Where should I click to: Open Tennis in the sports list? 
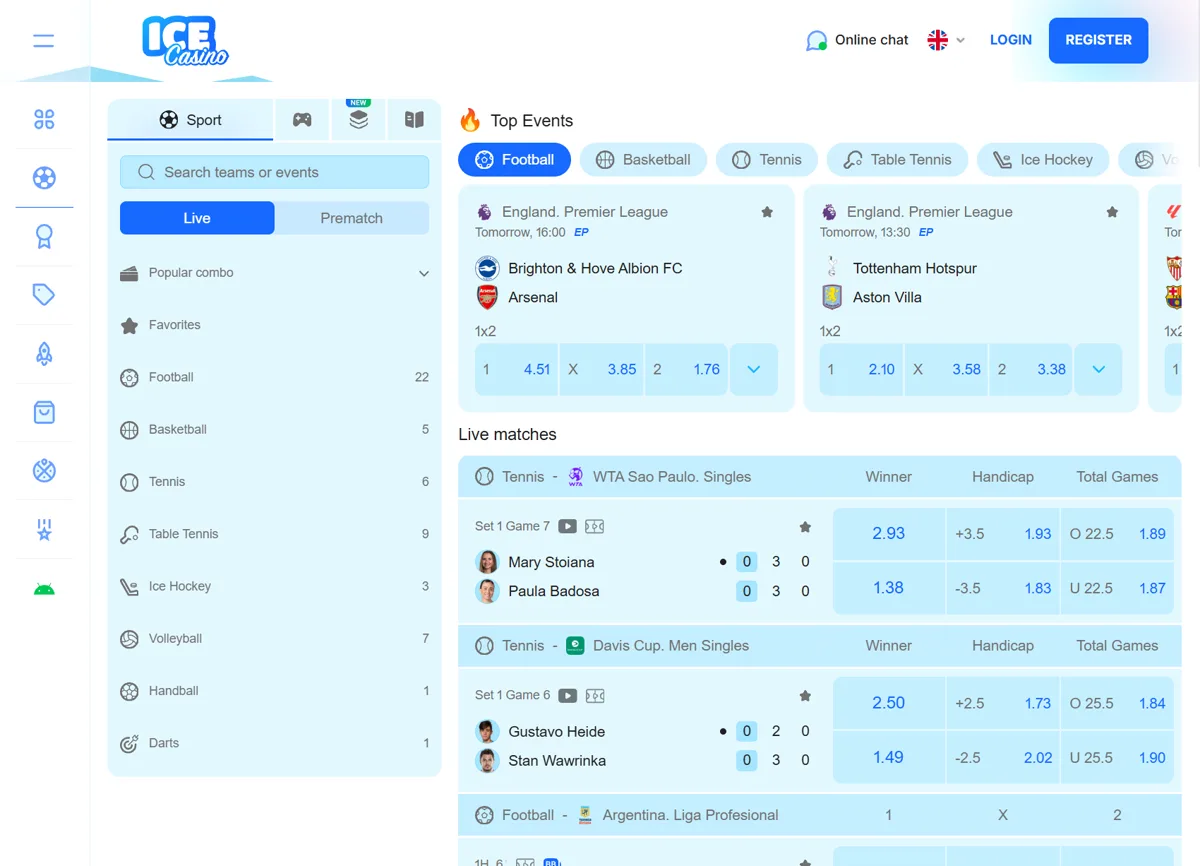coord(274,482)
